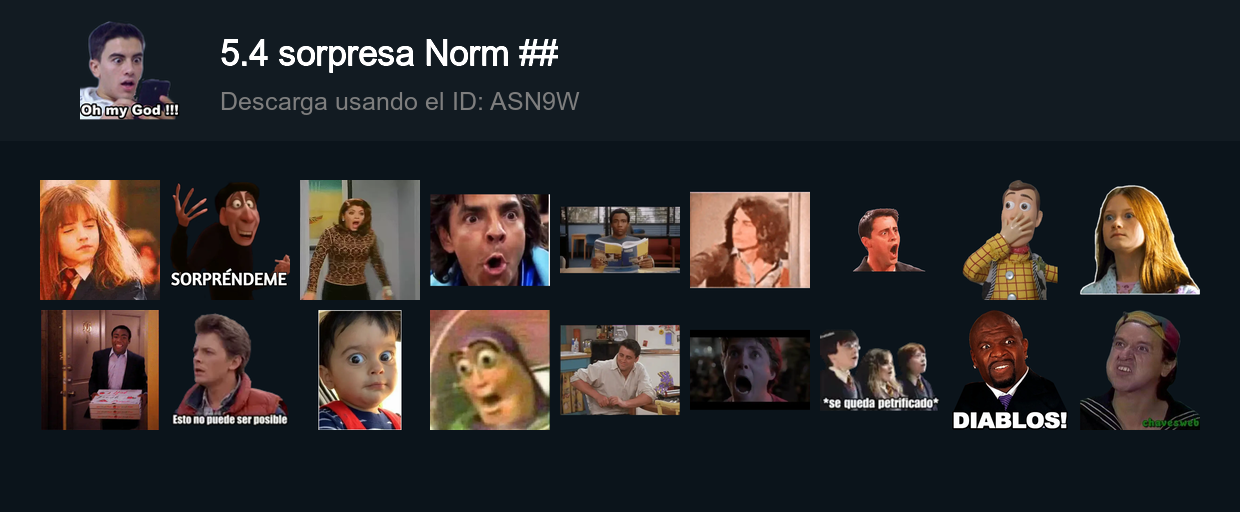Click the '5.4 sorpresa Norm ##' pack title

[389, 54]
